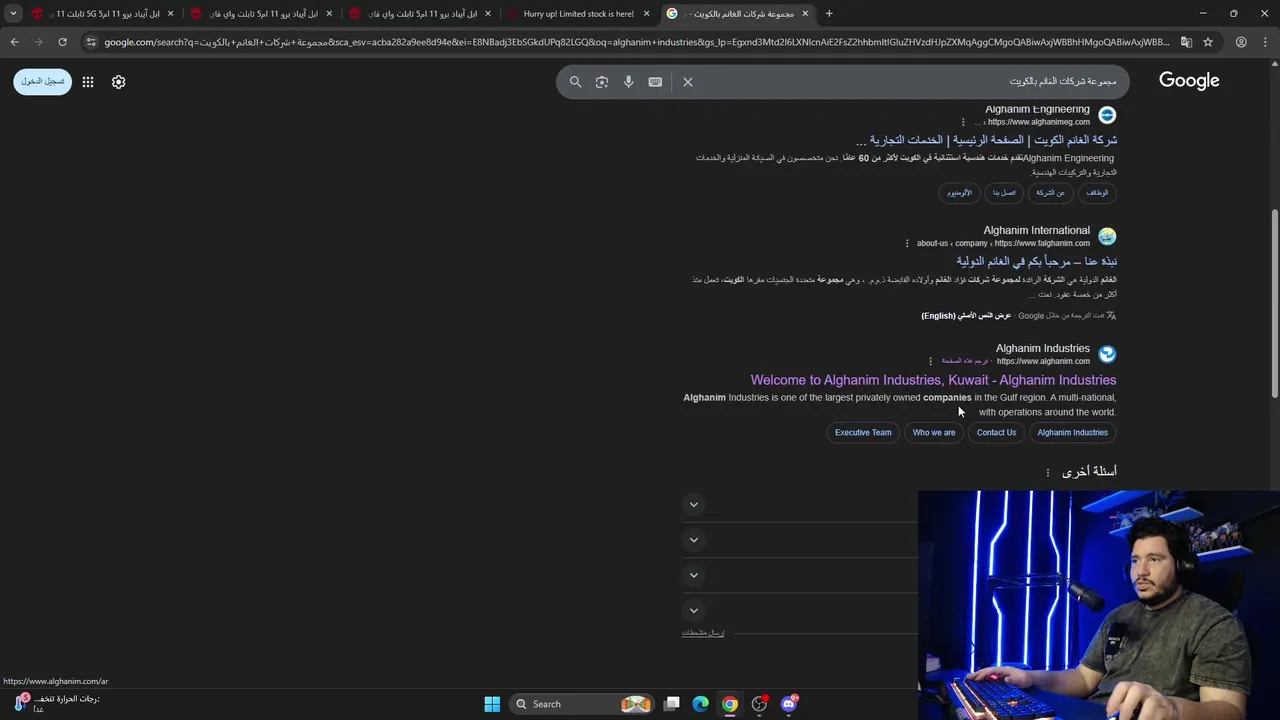Clear the search query with X
The width and height of the screenshot is (1280, 720).
[x=688, y=82]
